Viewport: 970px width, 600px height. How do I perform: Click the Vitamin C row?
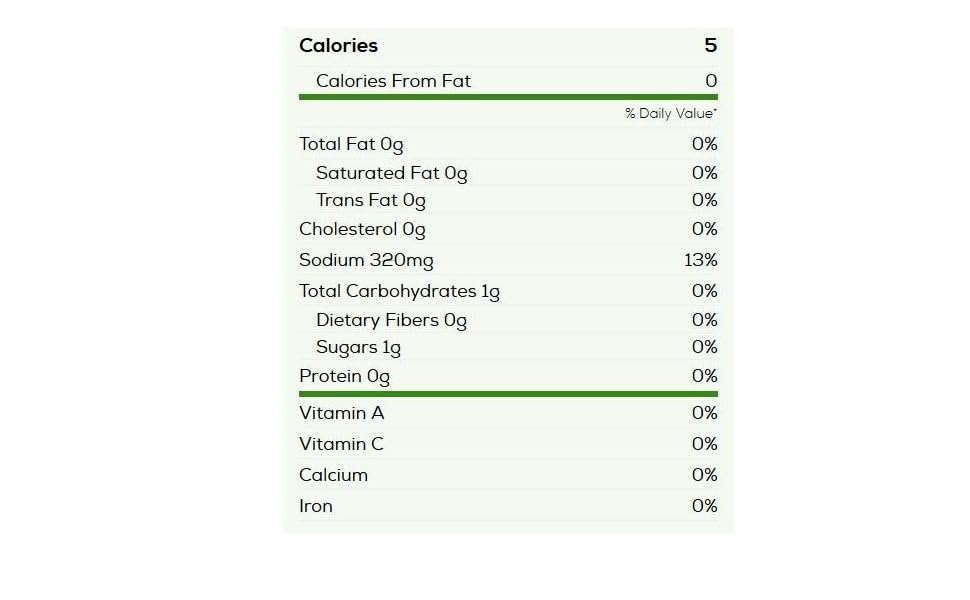point(509,444)
